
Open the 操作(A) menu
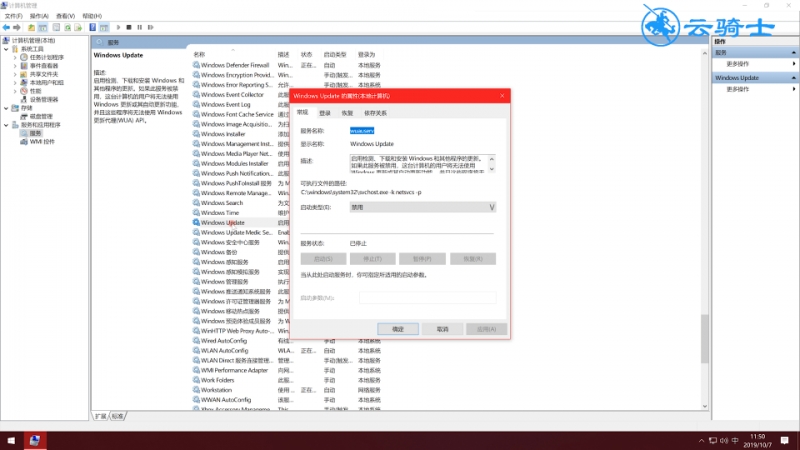39,16
